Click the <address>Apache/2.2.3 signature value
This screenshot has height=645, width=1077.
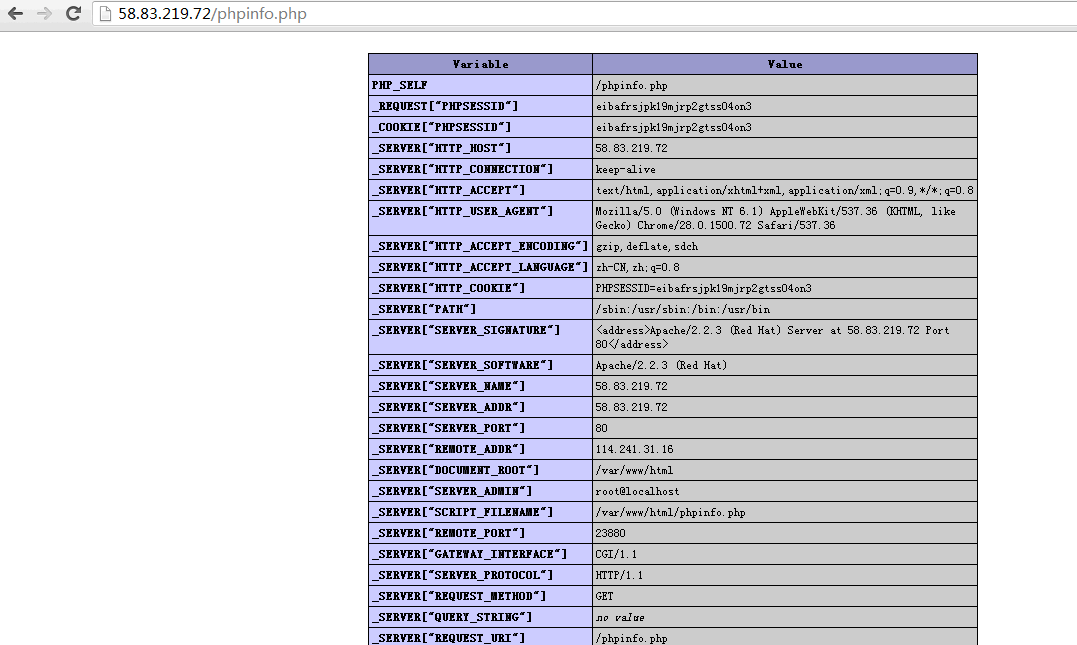(x=772, y=337)
